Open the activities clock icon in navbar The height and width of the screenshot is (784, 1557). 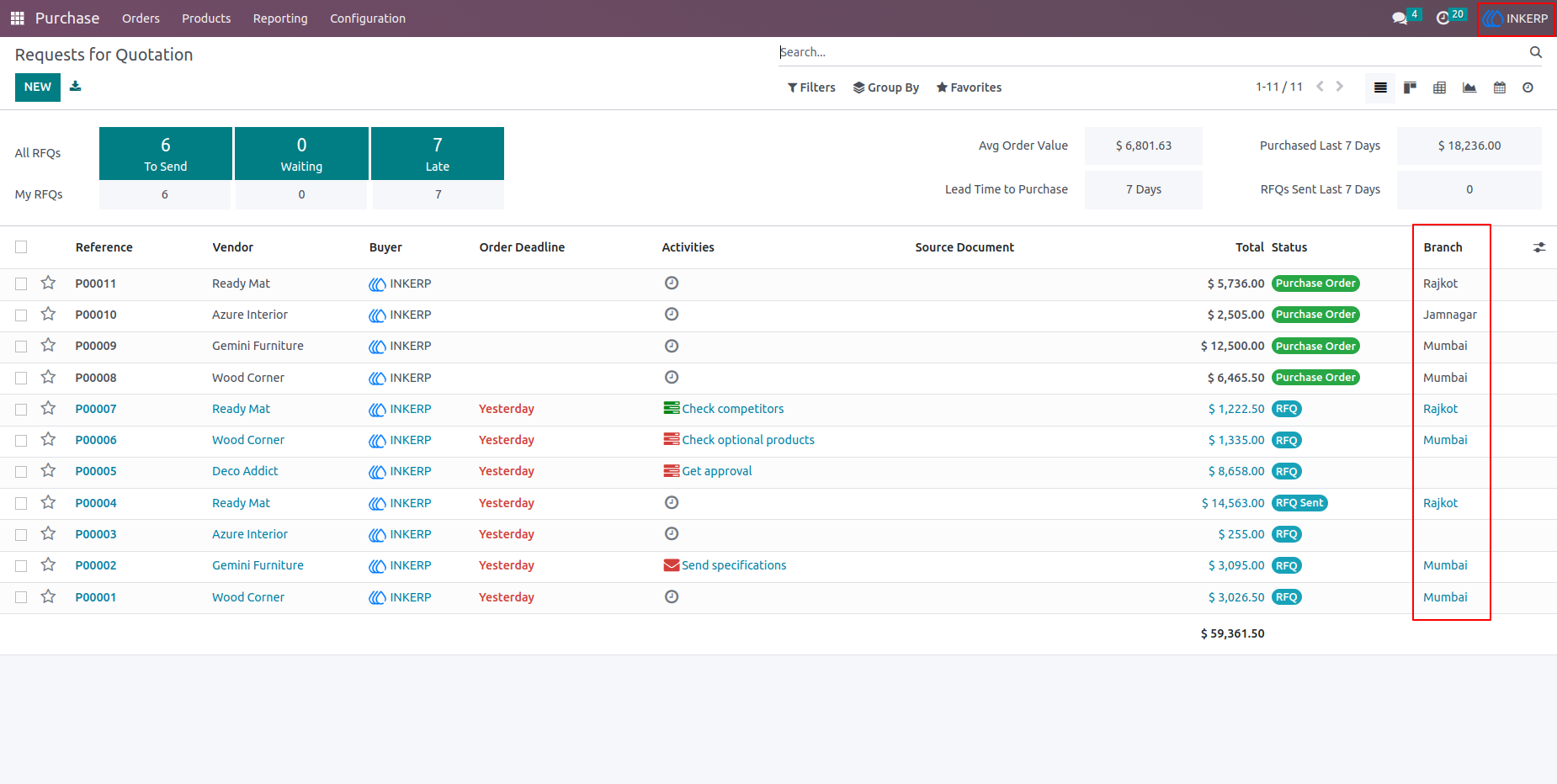tap(1443, 19)
